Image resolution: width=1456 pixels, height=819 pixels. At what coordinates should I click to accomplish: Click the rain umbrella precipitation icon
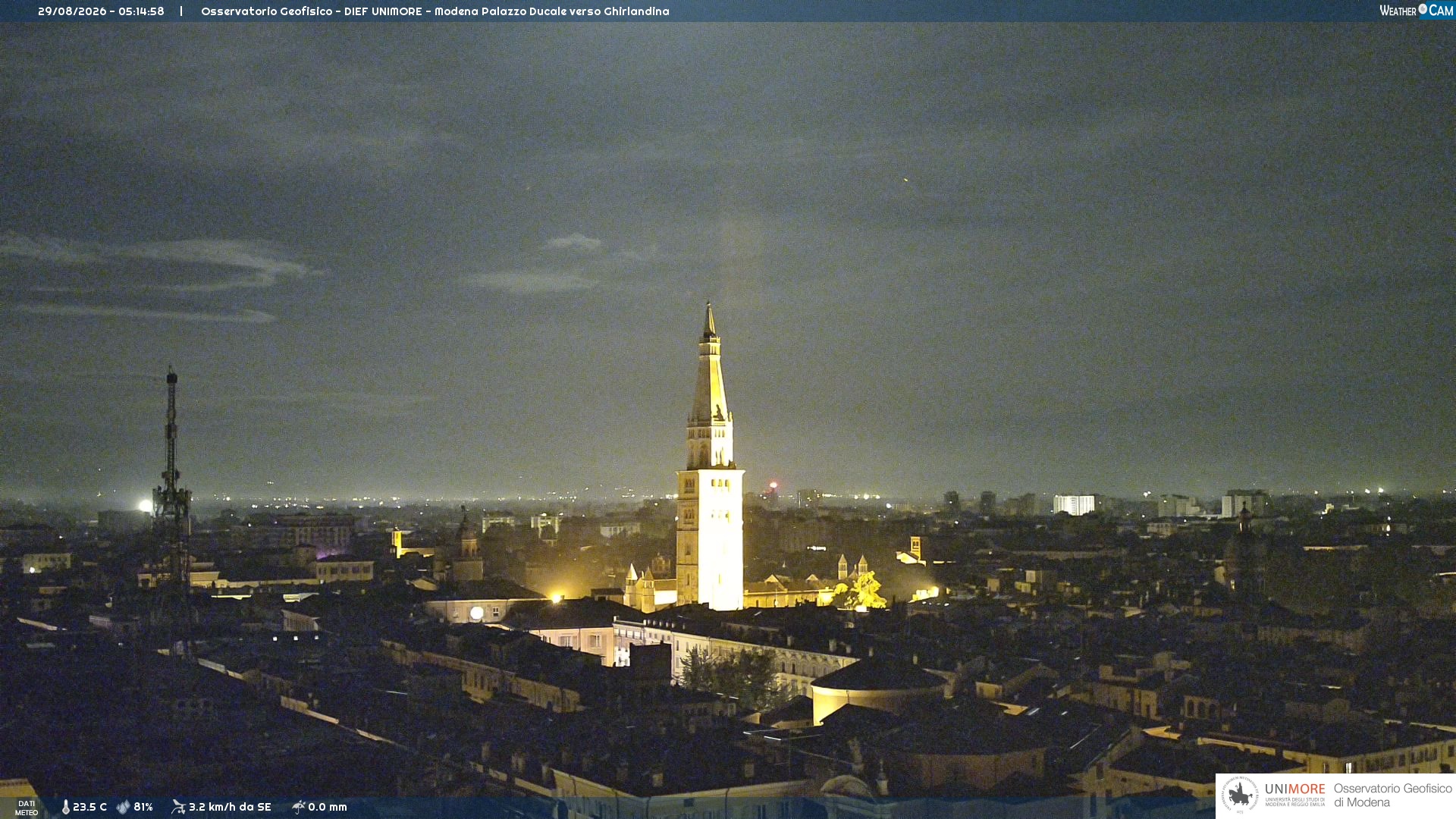(x=298, y=807)
